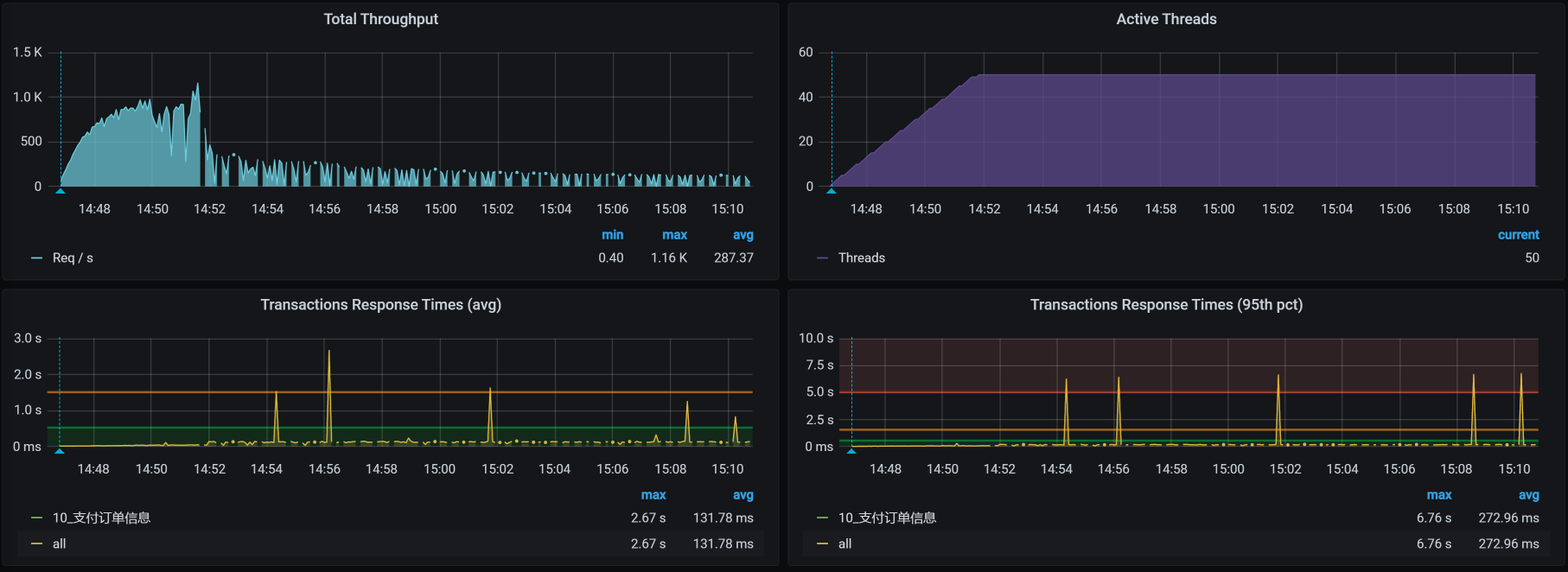The width and height of the screenshot is (1568, 572).
Task: Sort Active Threads legend by current column
Action: click(x=1518, y=235)
